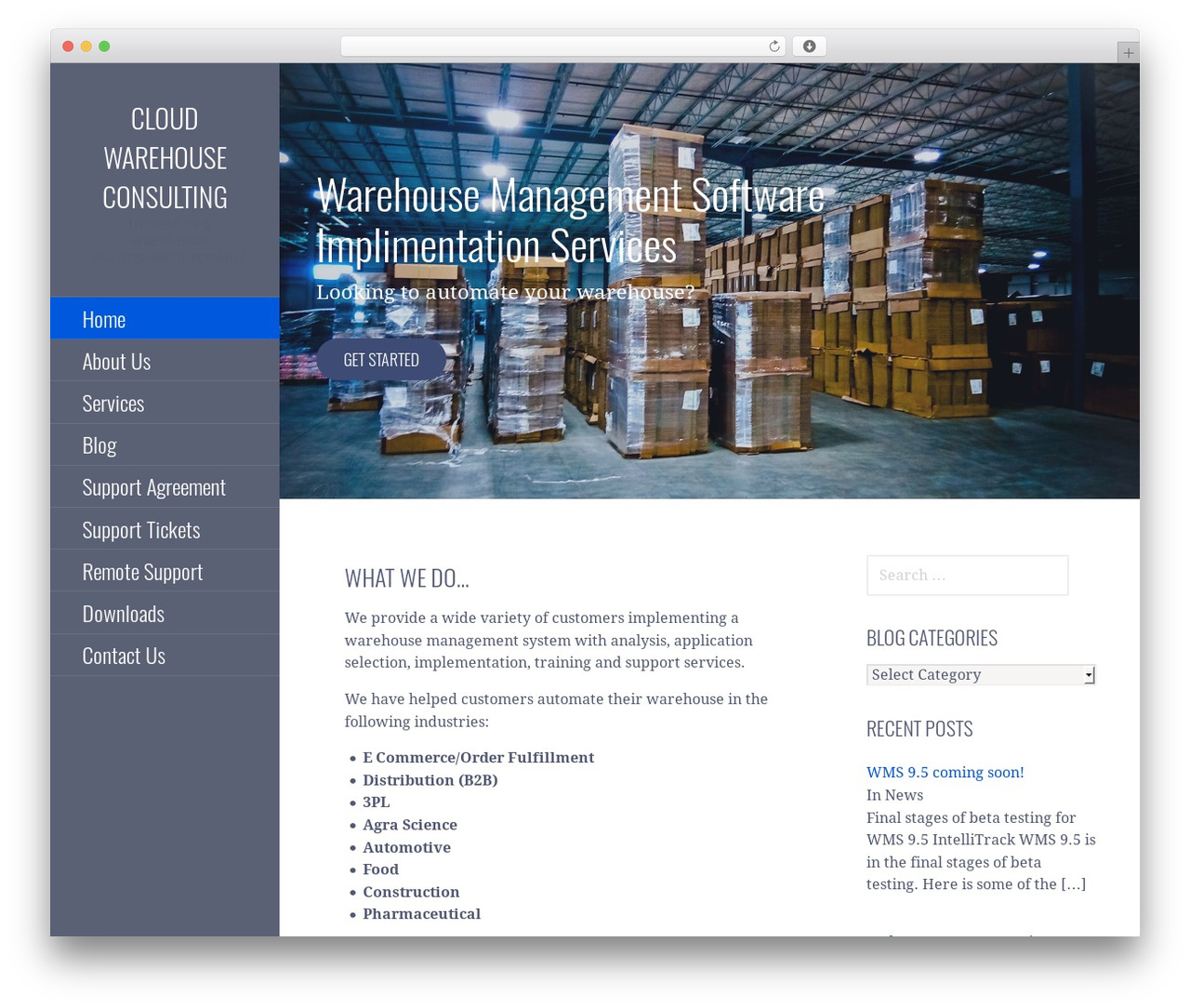Screen dimensions: 1190x1008
Task: Navigate to the Blog page
Action: click(x=165, y=444)
